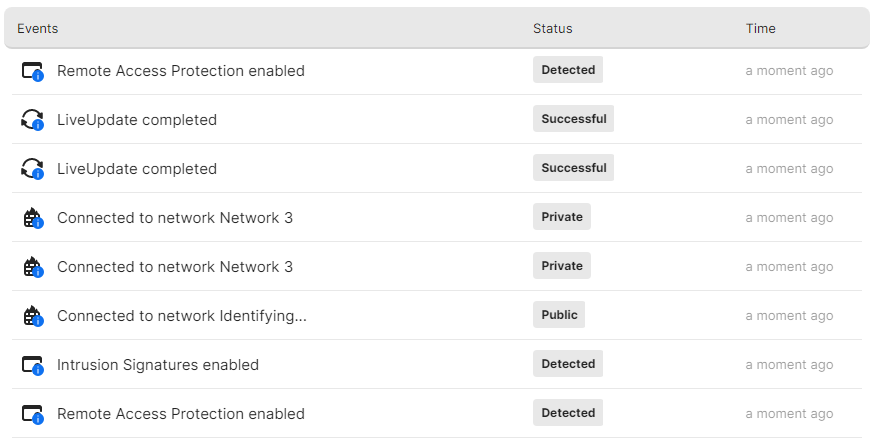The height and width of the screenshot is (442, 880).
Task: Open the Intrusion Signatures enabled event
Action: tap(158, 365)
